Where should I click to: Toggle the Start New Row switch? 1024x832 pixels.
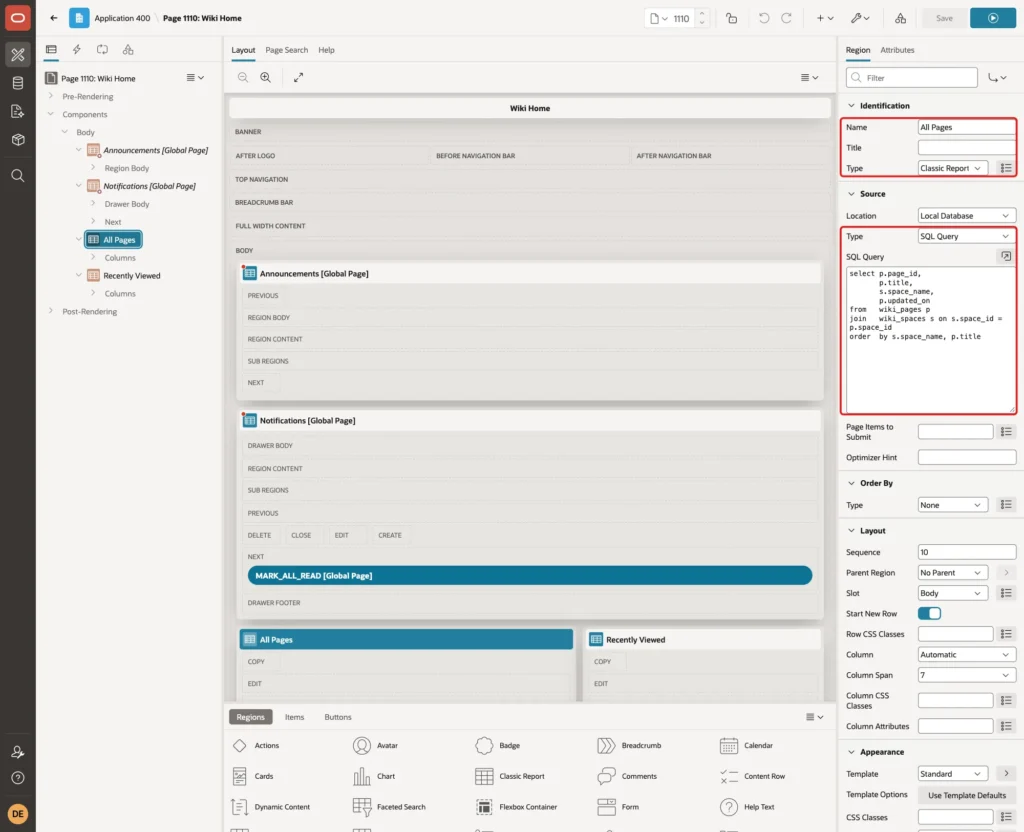[x=929, y=613]
